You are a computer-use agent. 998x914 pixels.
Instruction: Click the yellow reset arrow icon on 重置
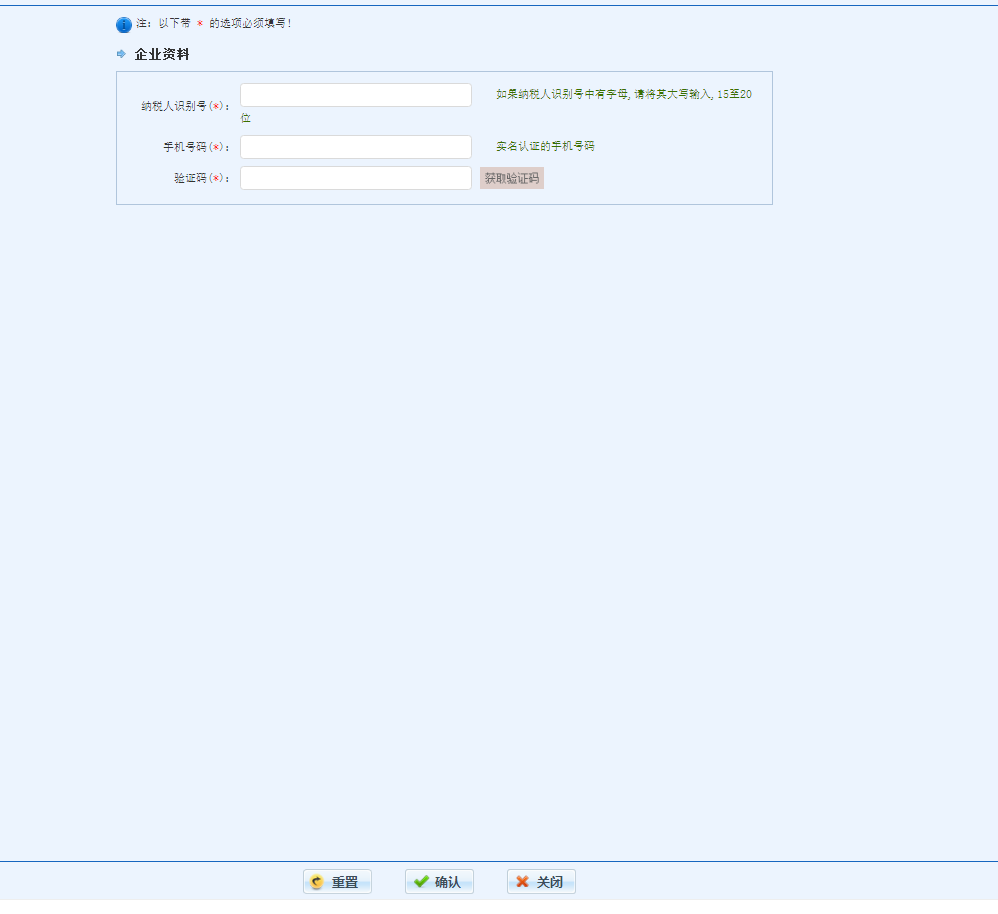316,882
